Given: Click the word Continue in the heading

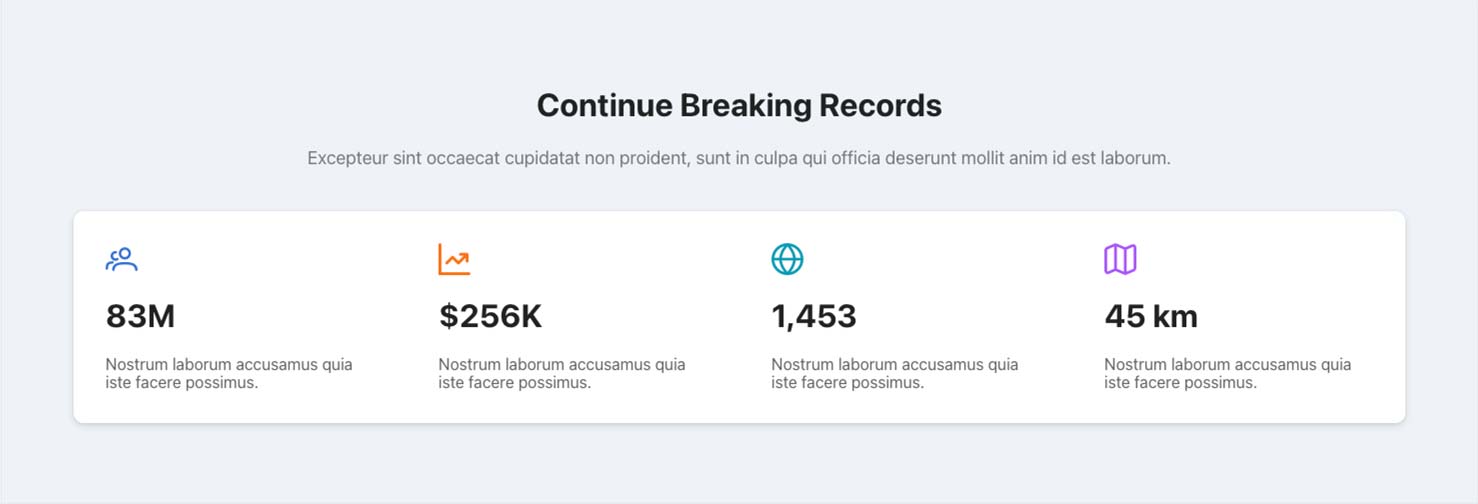Looking at the screenshot, I should click(605, 105).
